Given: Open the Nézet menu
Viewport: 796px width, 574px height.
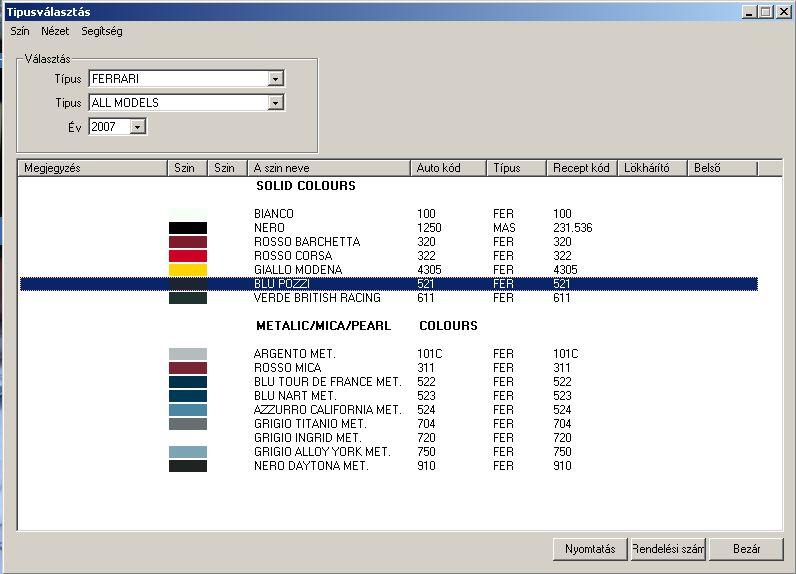Looking at the screenshot, I should [55, 31].
